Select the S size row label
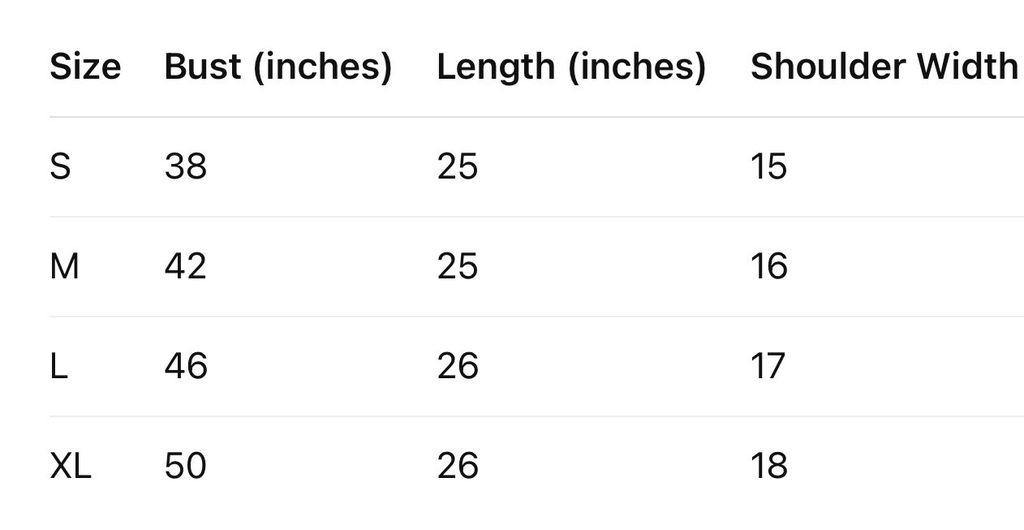Image resolution: width=1024 pixels, height=530 pixels. [x=60, y=166]
